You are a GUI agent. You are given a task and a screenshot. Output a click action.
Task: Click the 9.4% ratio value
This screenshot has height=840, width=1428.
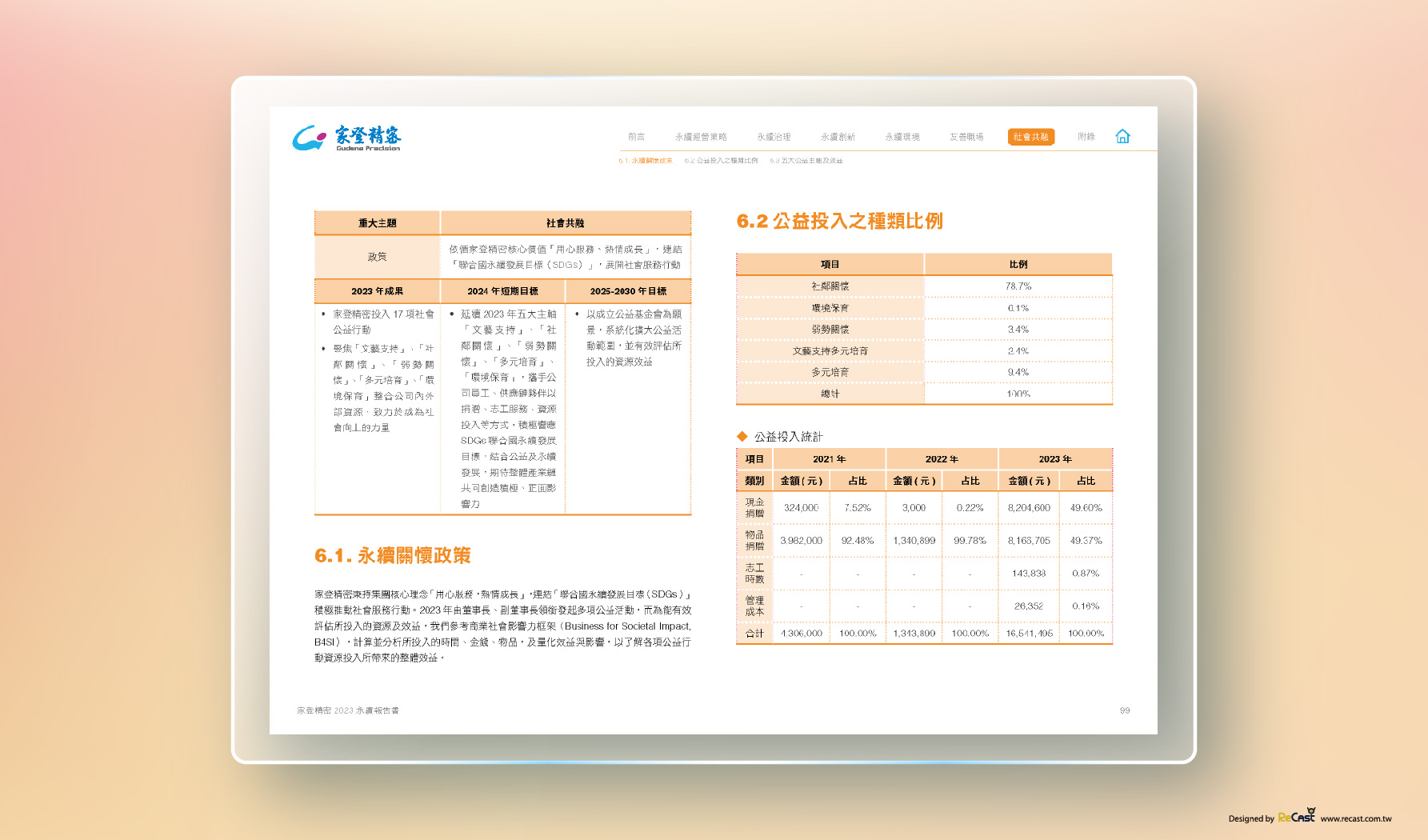coord(1018,373)
